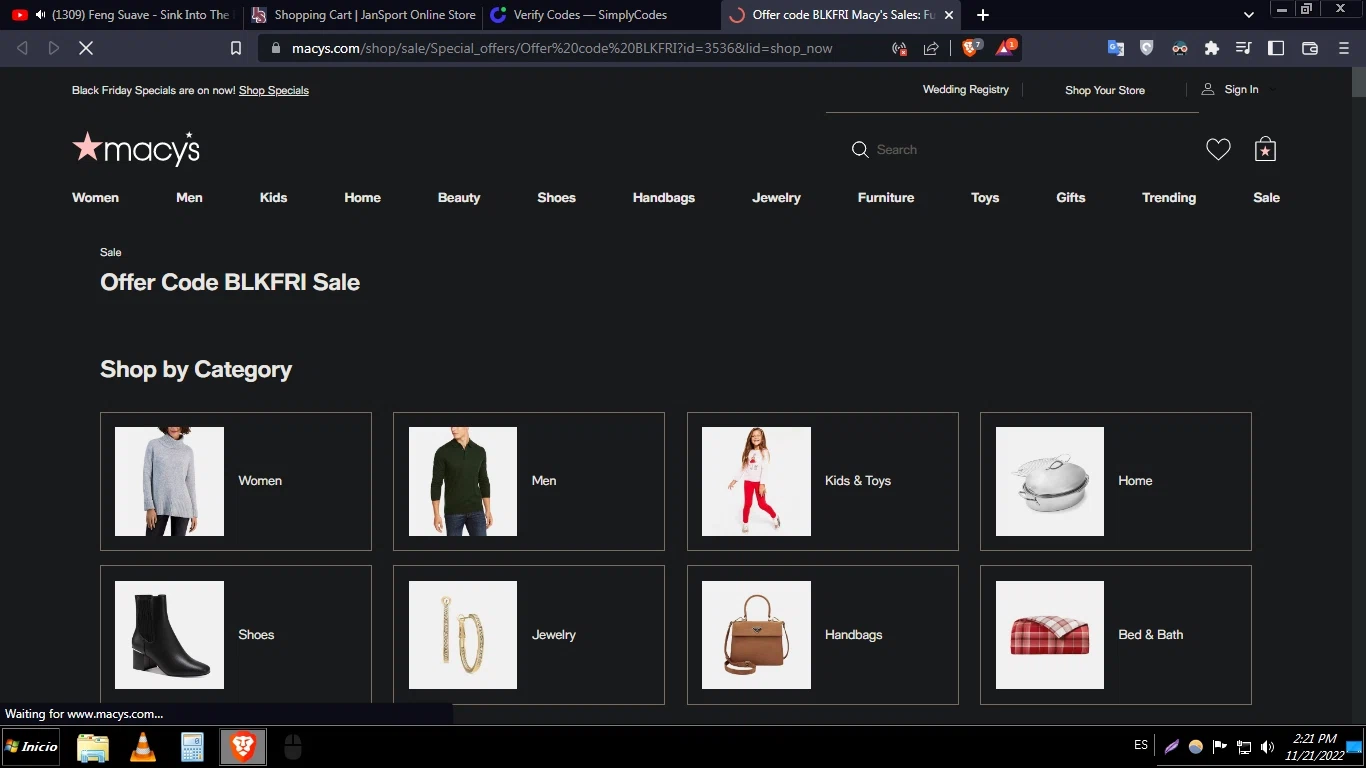This screenshot has height=768, width=1366.
Task: Open the tab search dropdown chevron
Action: [1248, 15]
